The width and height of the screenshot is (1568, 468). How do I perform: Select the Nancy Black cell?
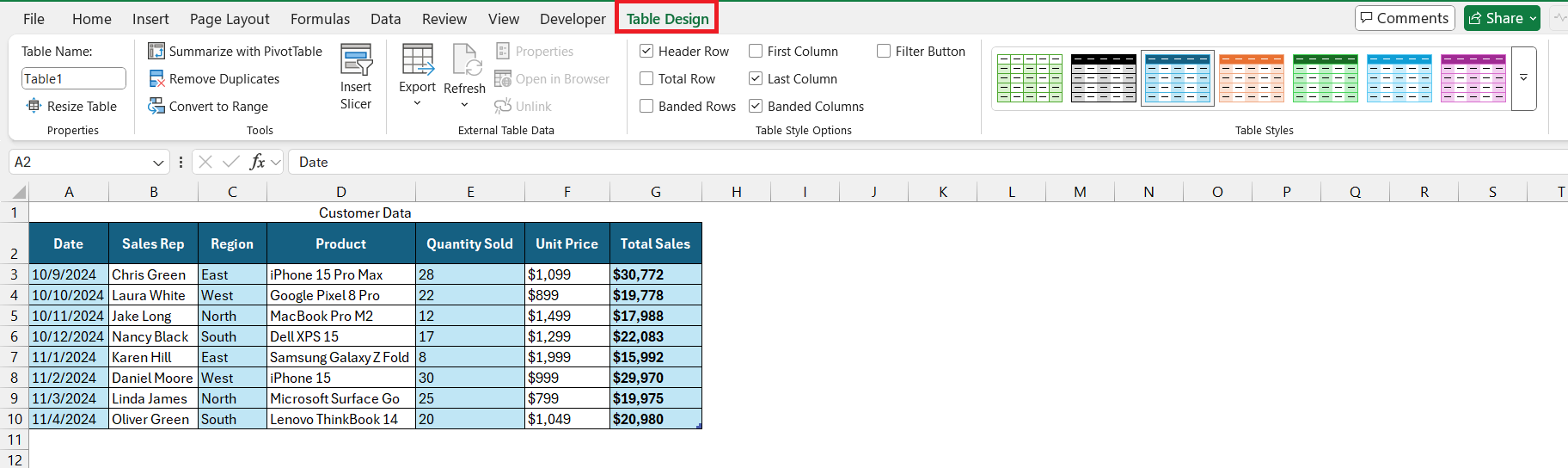click(x=154, y=336)
